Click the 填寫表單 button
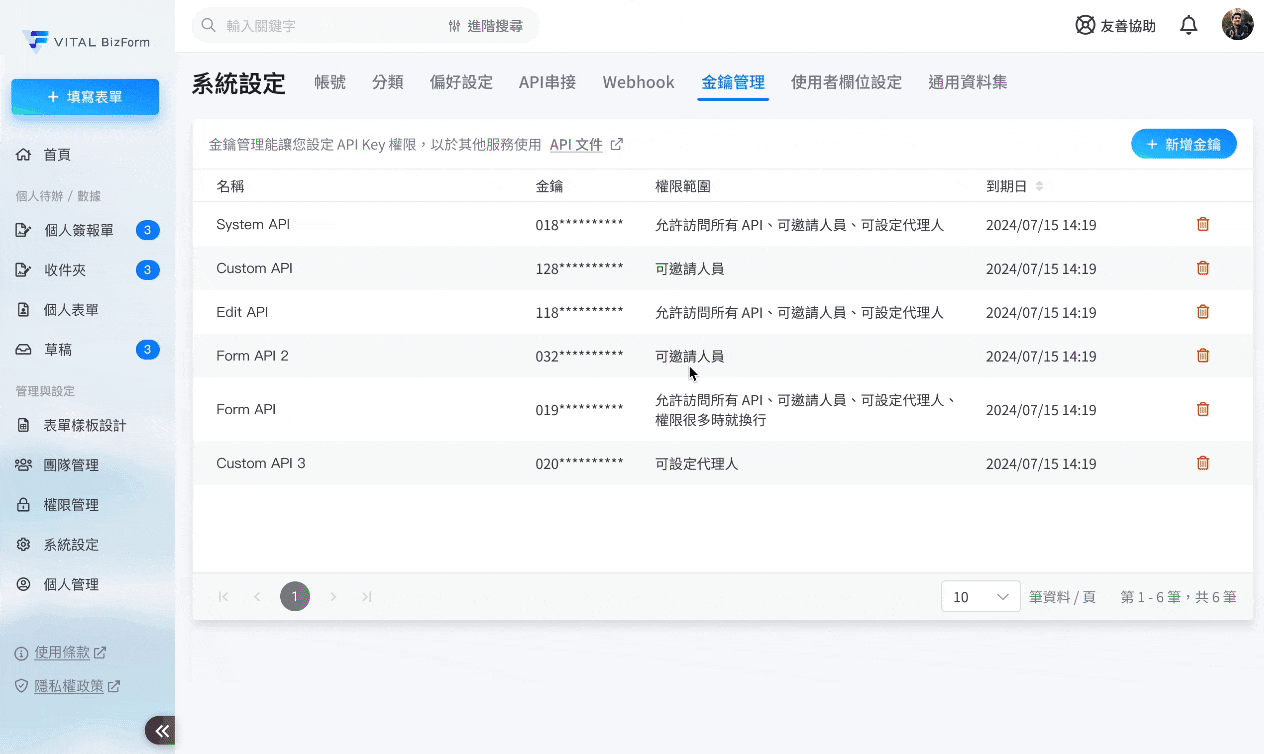 tap(85, 97)
